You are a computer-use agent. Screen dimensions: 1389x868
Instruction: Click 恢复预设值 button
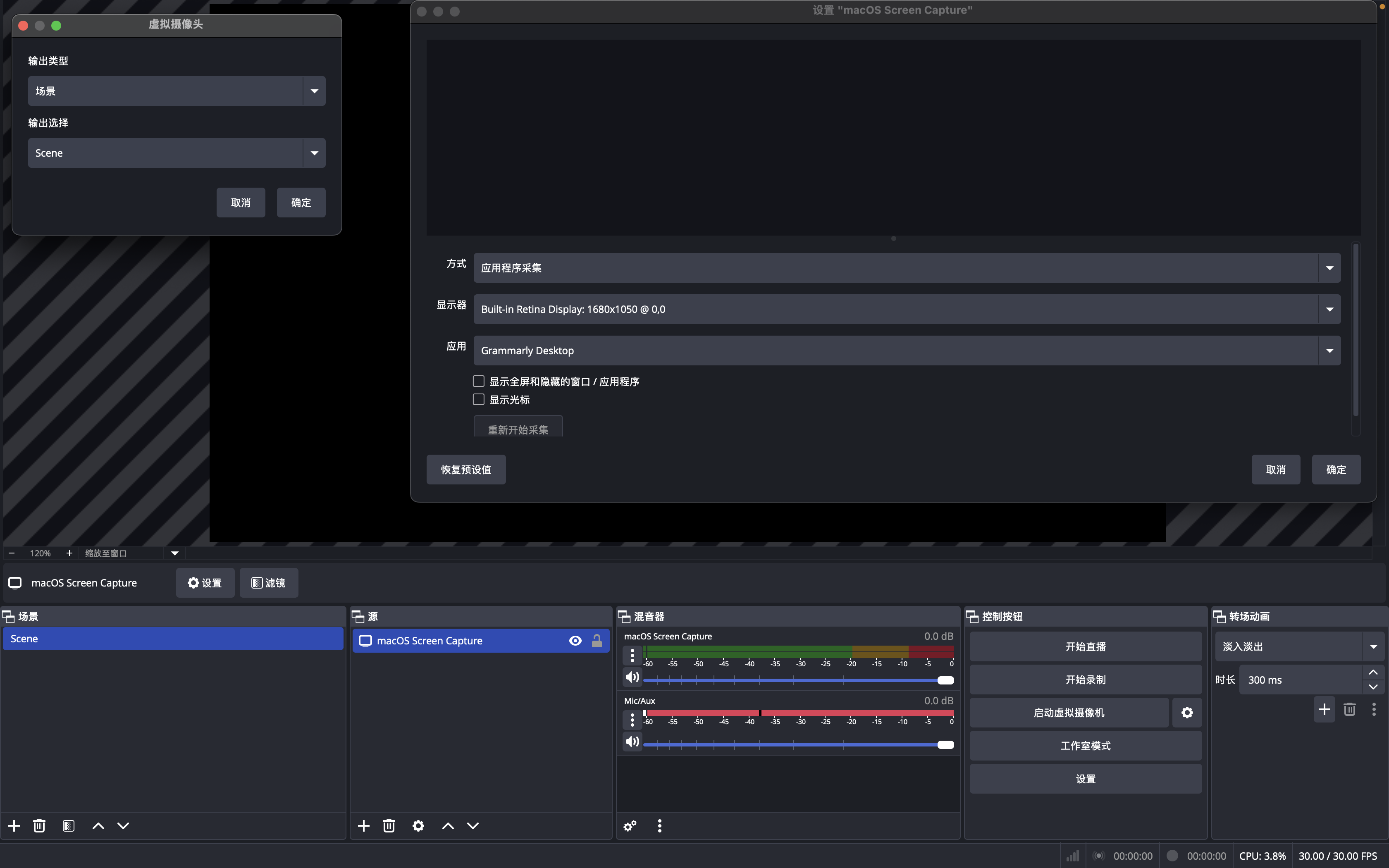point(465,470)
